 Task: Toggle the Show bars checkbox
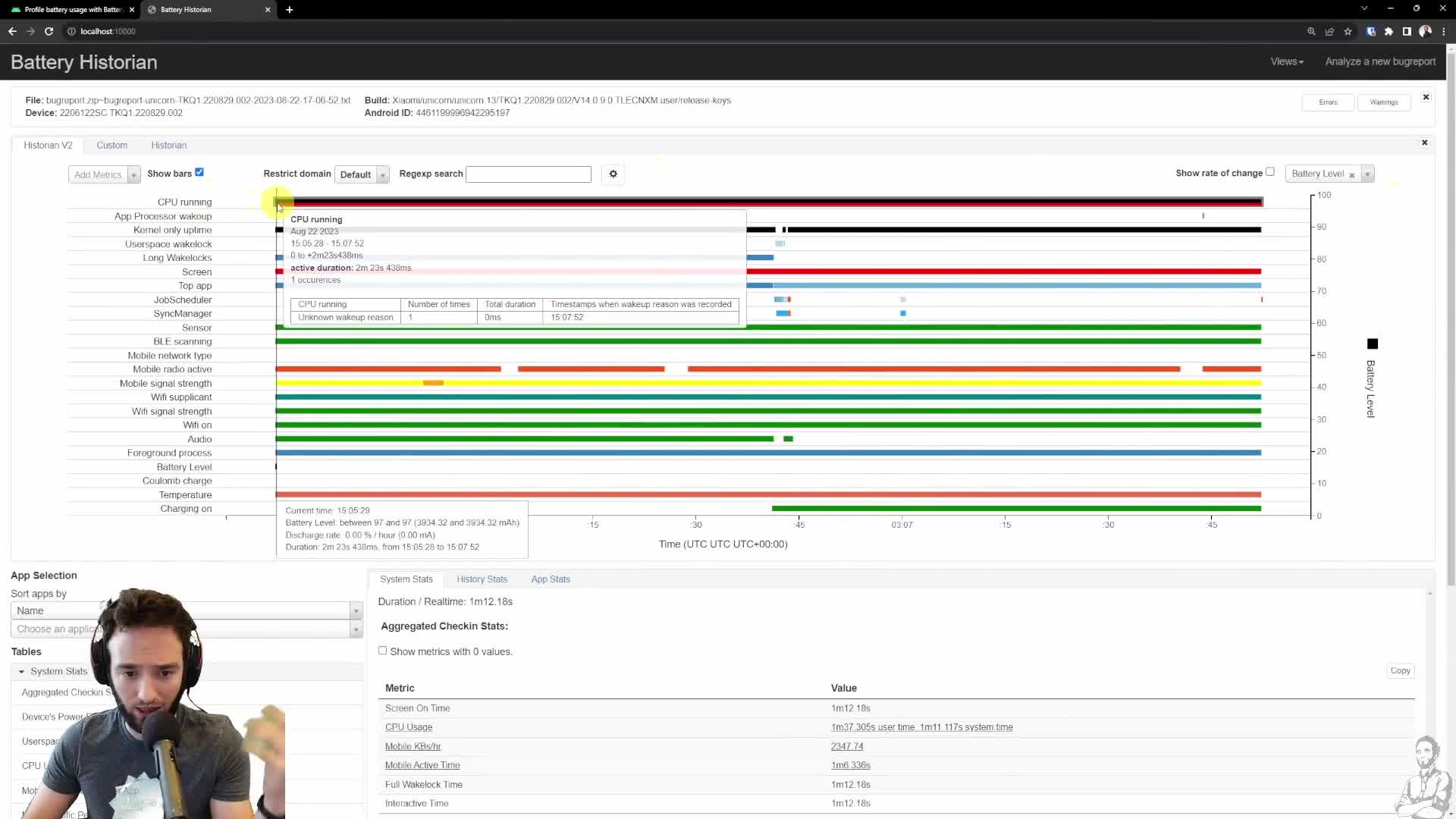(199, 172)
